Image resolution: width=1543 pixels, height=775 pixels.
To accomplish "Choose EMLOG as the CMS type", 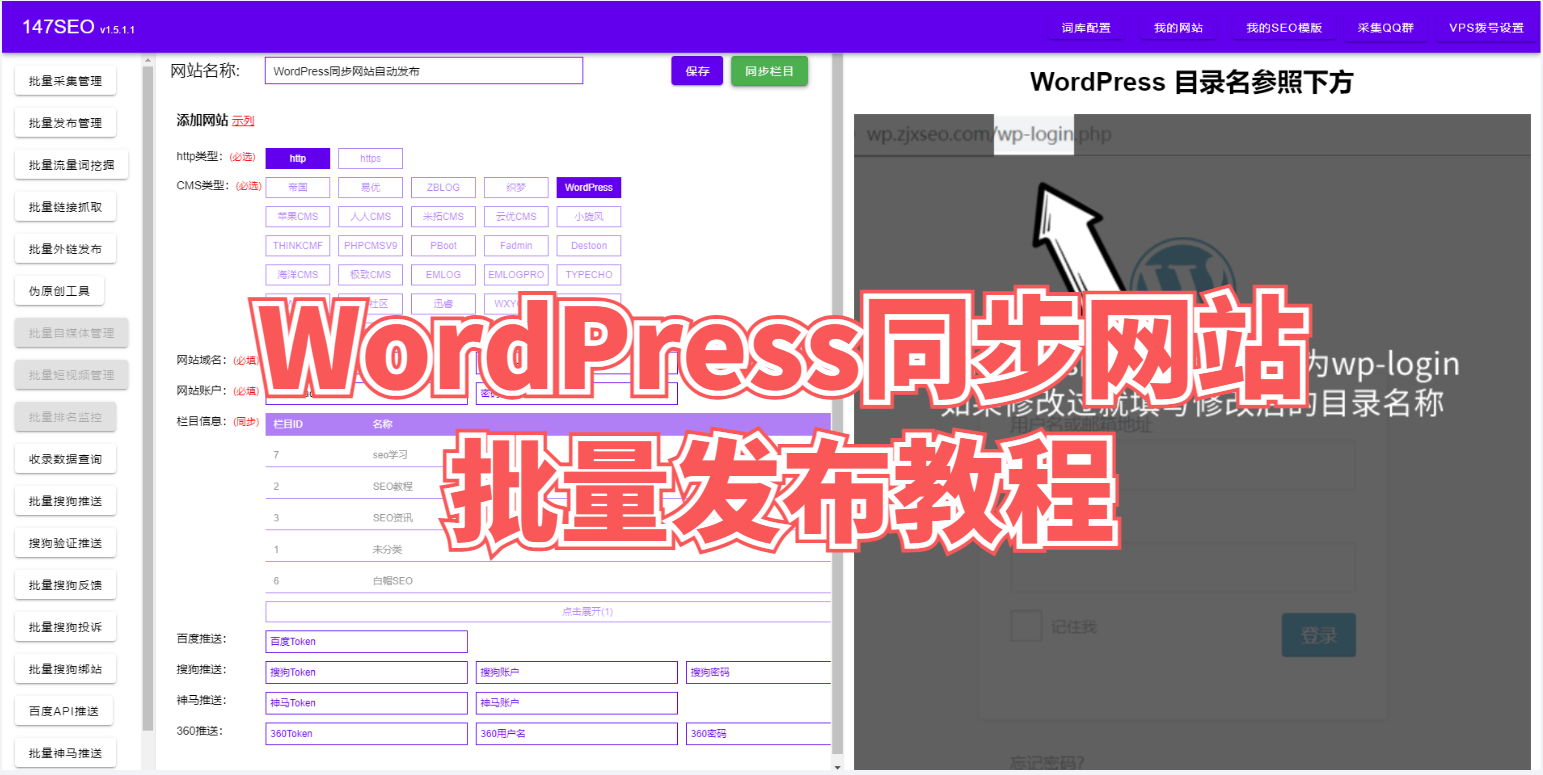I will 443,274.
